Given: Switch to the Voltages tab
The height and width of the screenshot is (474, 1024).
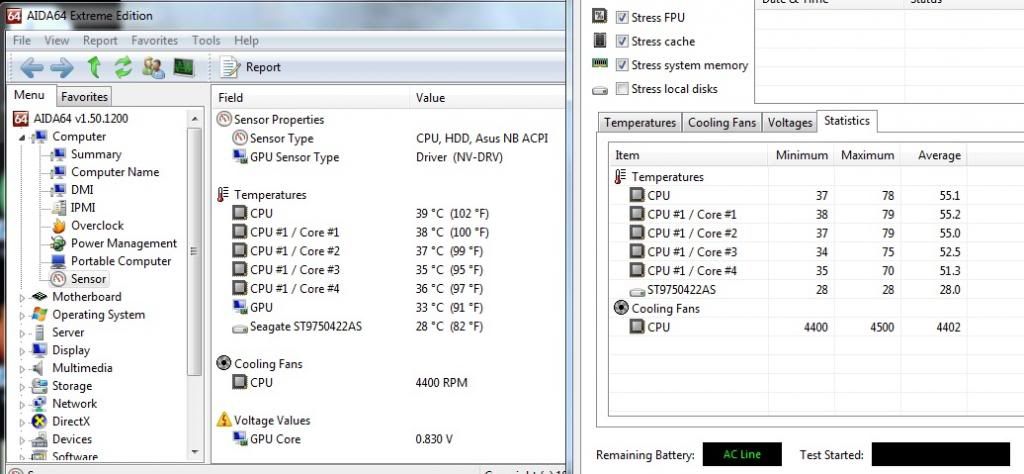Looking at the screenshot, I should pyautogui.click(x=790, y=123).
